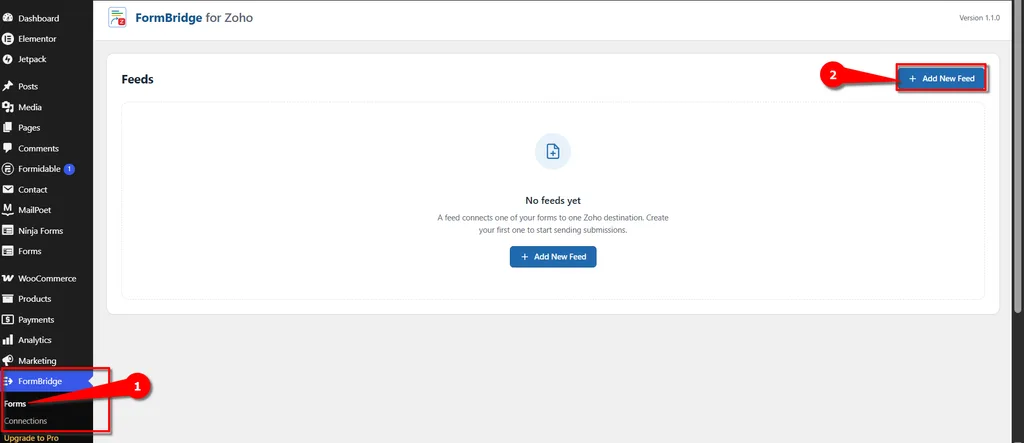Click the MailPoet M icon

pyautogui.click(x=8, y=210)
